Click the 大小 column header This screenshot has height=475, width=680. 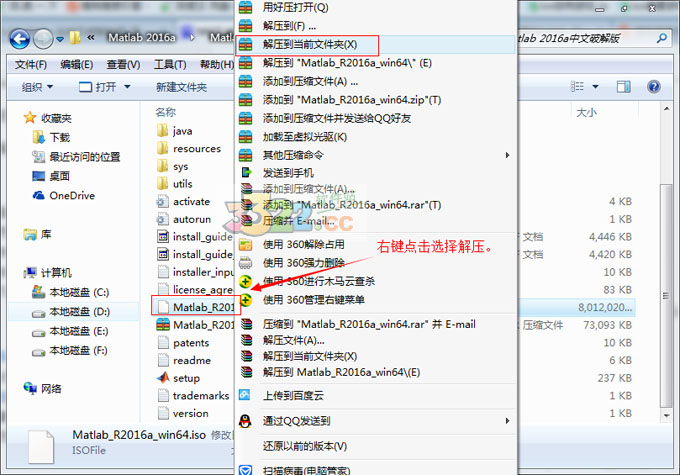586,113
